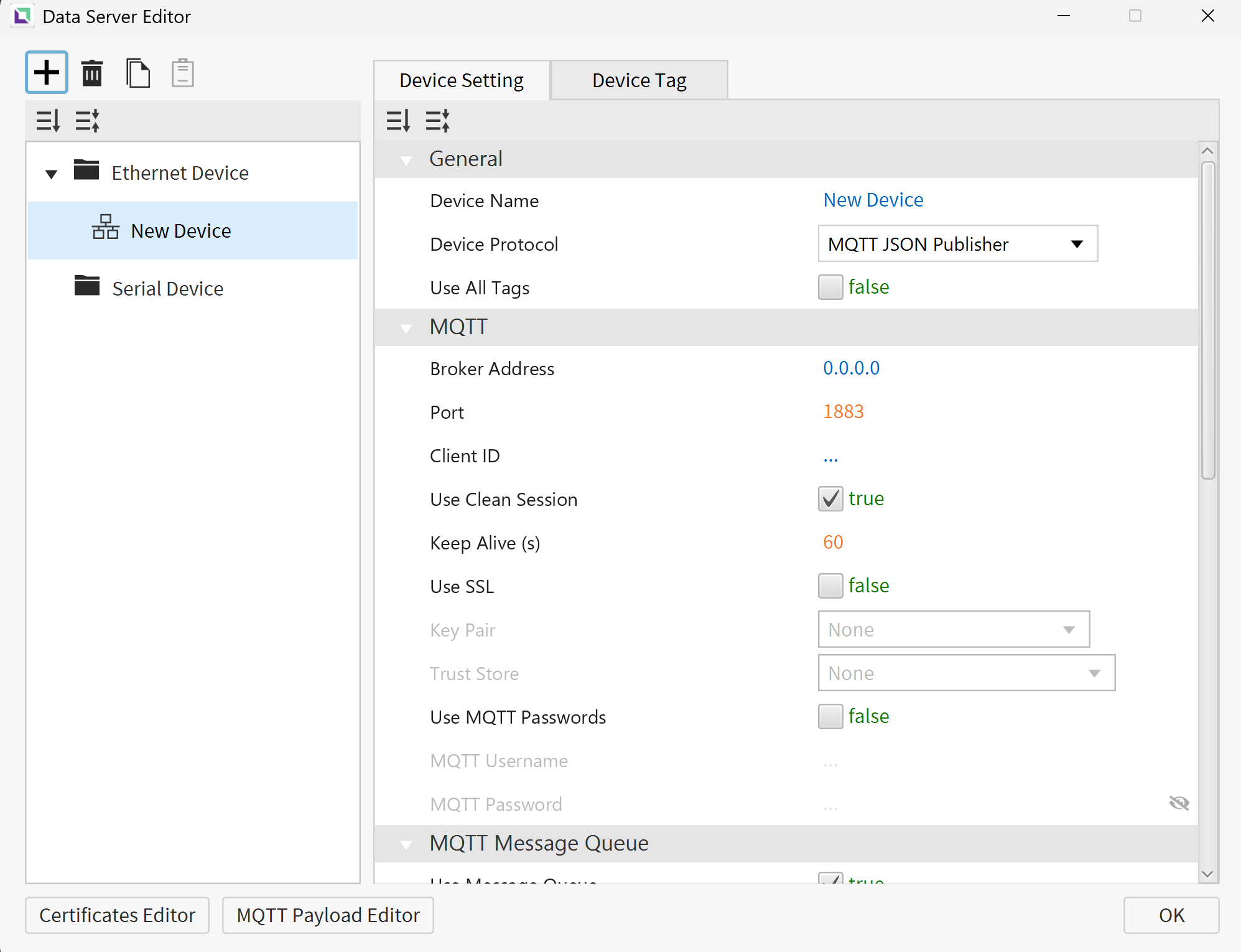This screenshot has height=952, width=1241.
Task: Toggle MQTT Password visibility eye icon
Action: (x=1179, y=803)
